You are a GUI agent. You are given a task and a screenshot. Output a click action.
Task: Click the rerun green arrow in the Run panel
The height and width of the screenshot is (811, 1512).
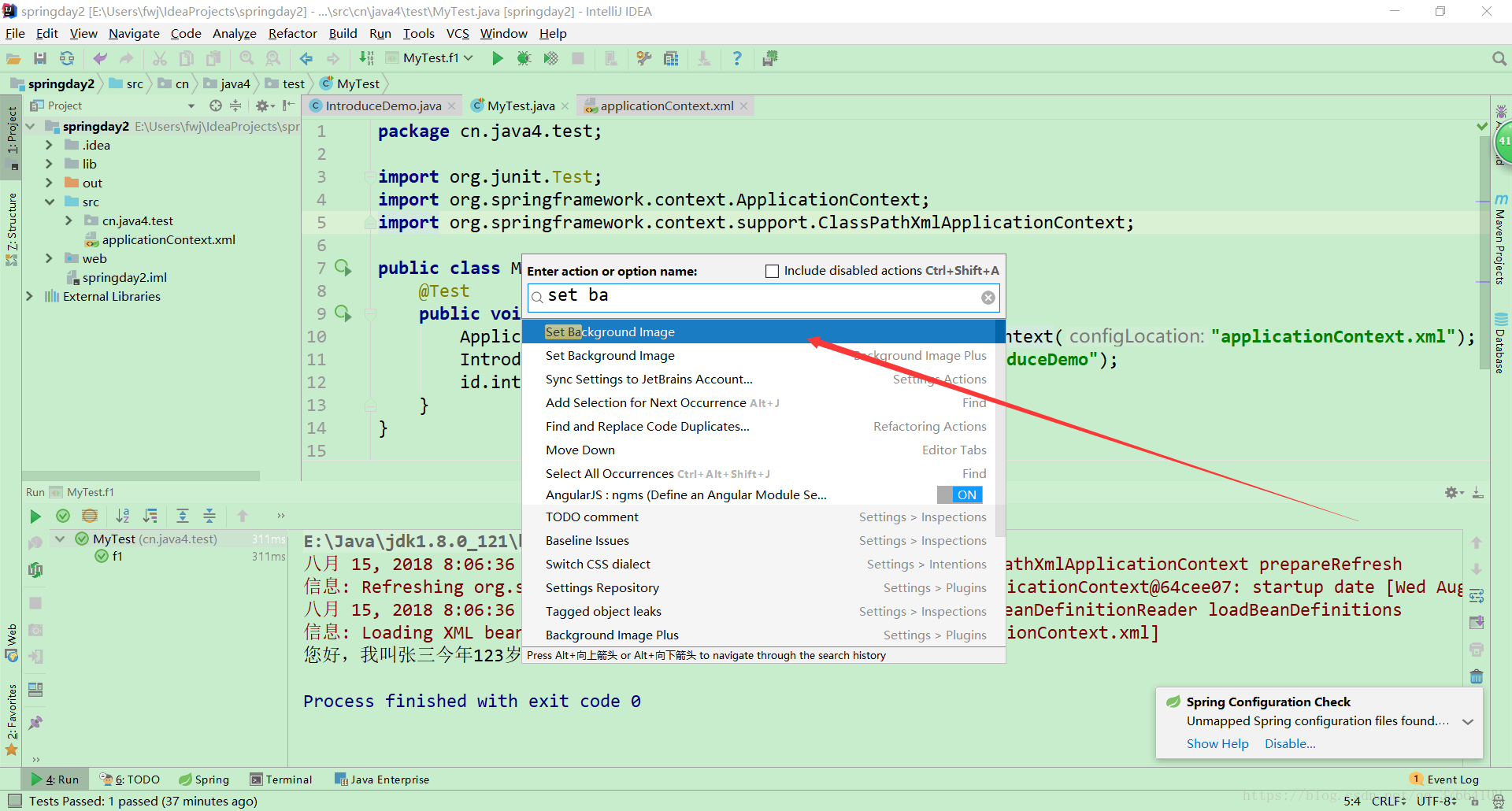coord(35,517)
